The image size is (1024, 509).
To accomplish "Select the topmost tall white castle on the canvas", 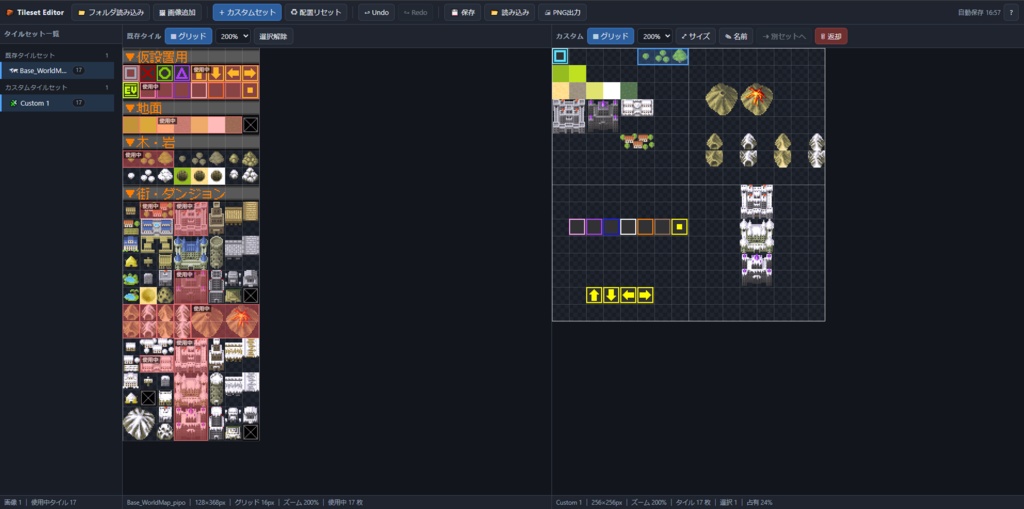I will [757, 201].
